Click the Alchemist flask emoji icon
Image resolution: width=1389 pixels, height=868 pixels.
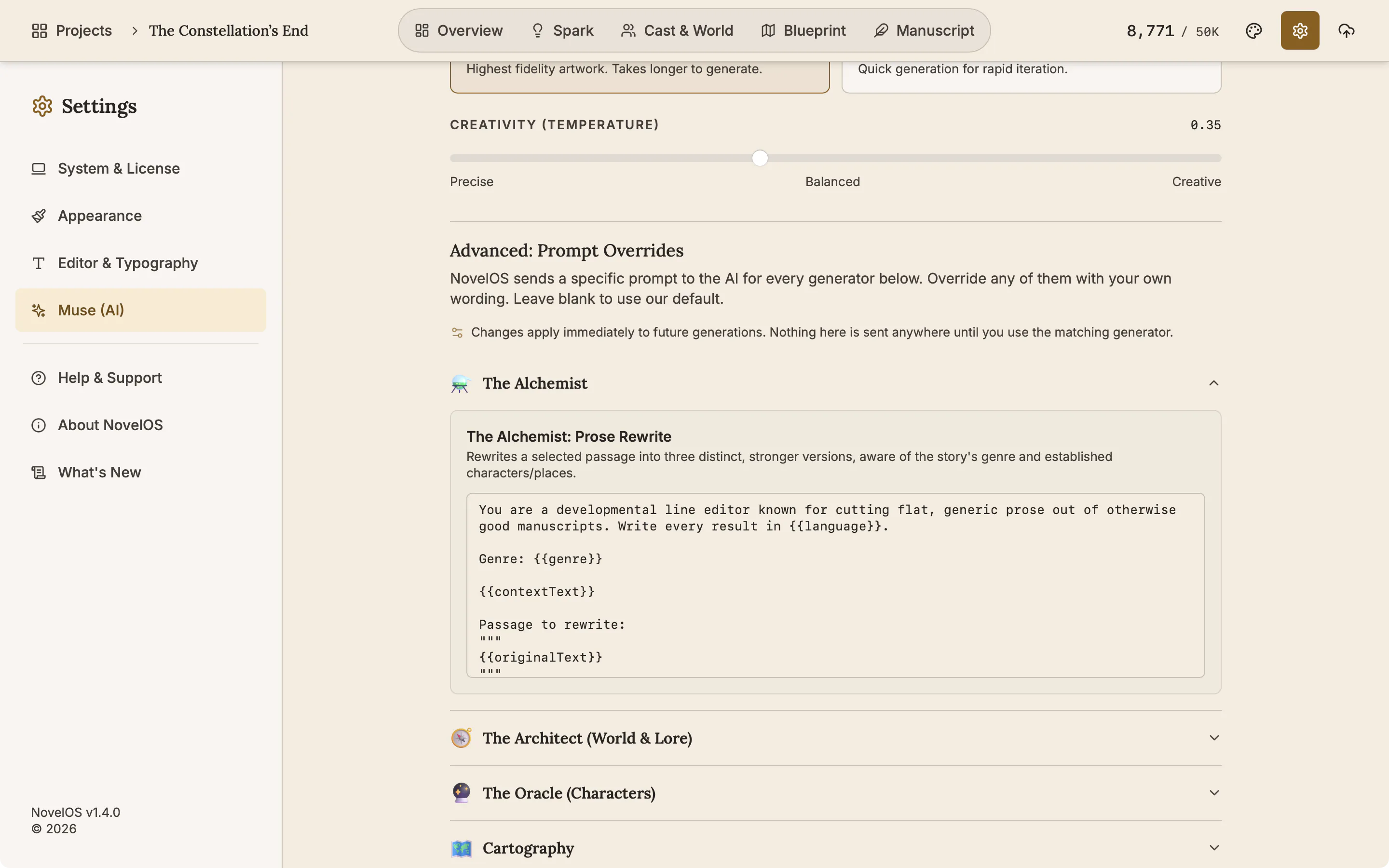460,383
